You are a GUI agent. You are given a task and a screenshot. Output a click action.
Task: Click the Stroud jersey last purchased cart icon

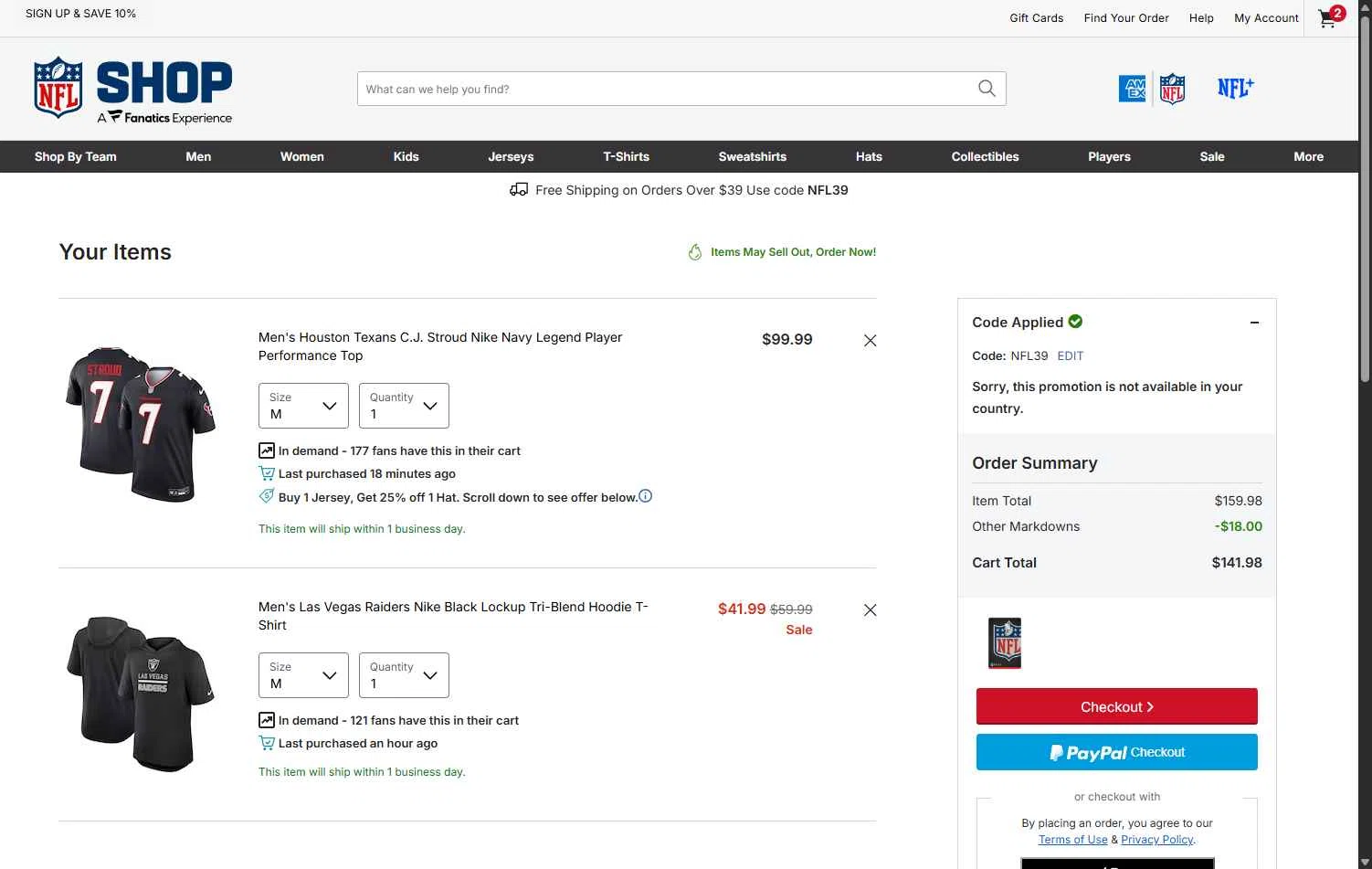pos(267,473)
